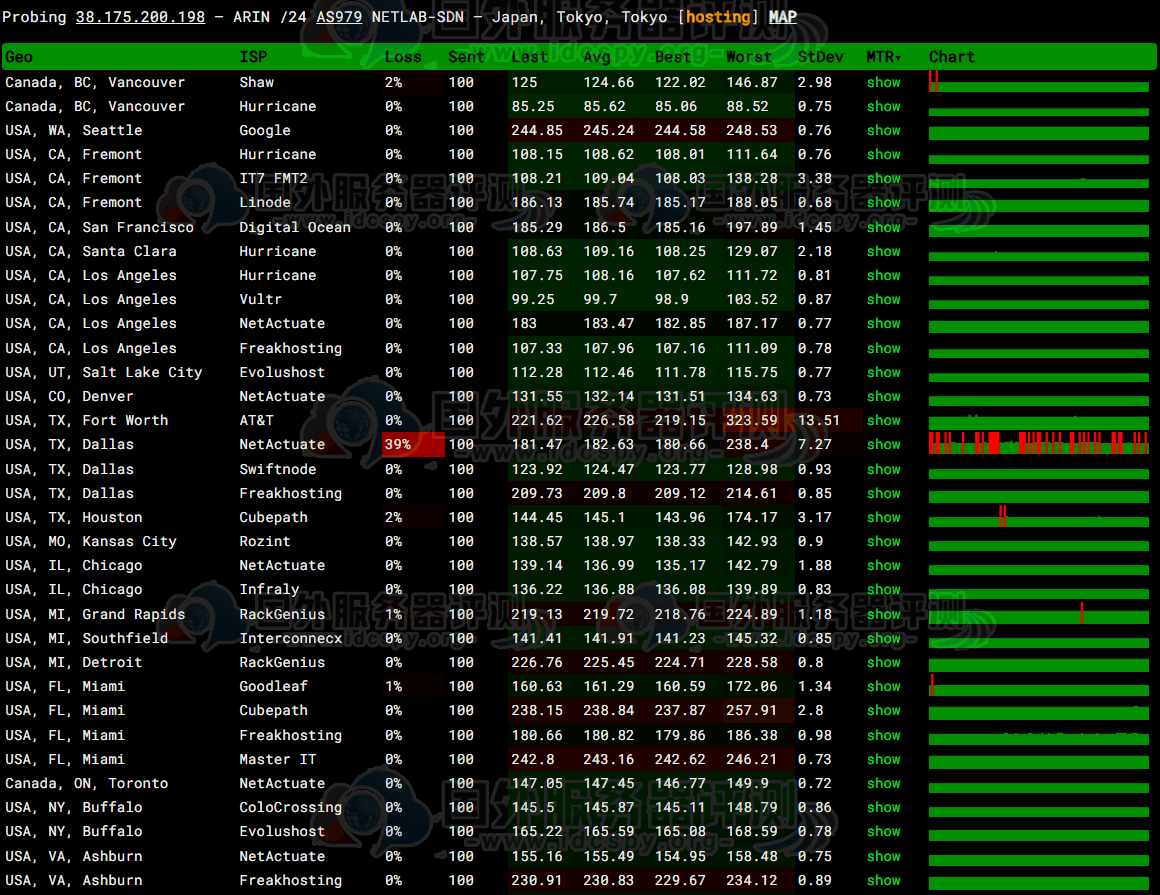Screen dimensions: 1160x895
Task: Select the Digital Ocean ISP name
Action: coord(295,227)
